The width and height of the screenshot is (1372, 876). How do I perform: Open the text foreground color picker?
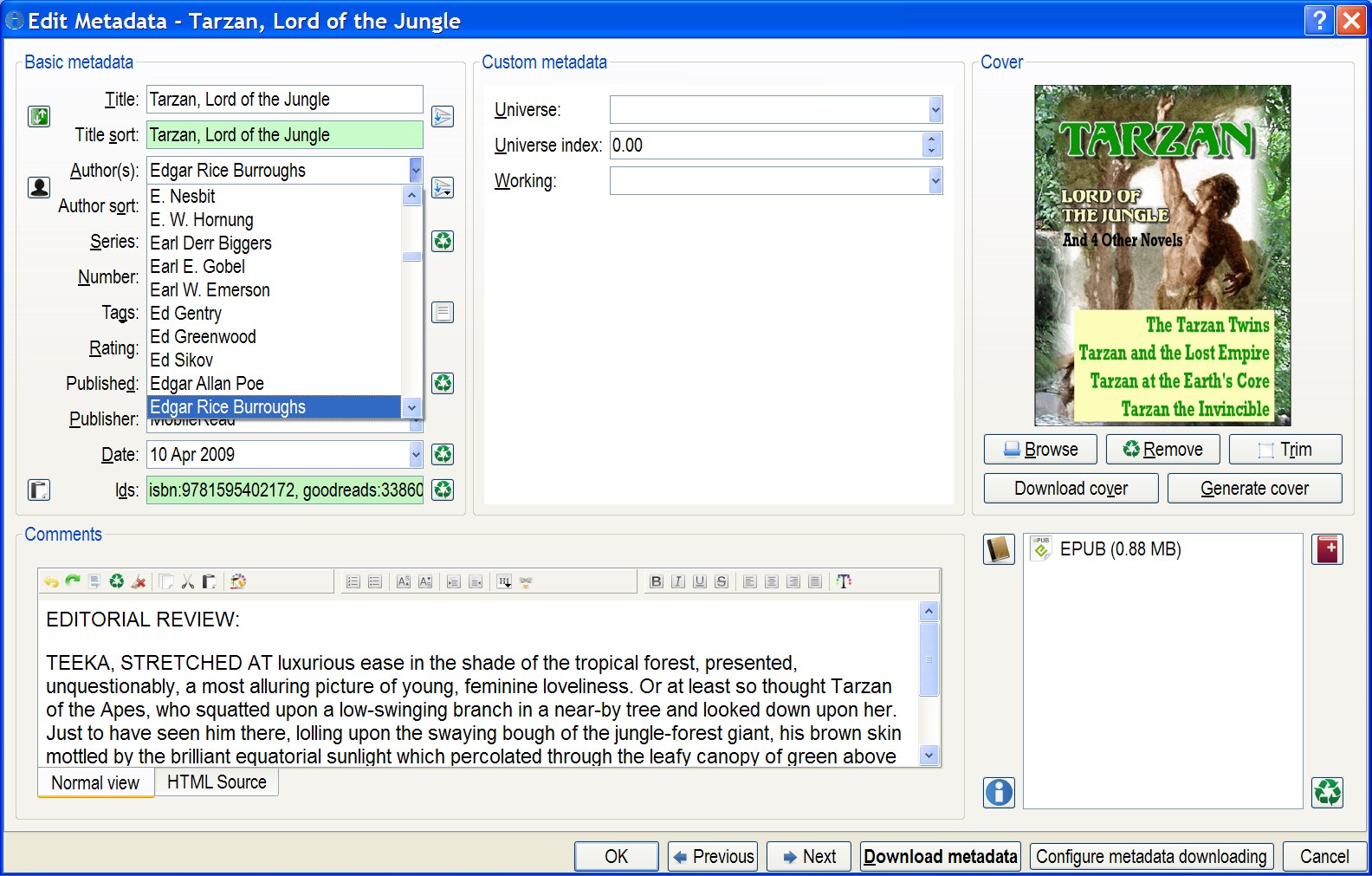[x=845, y=581]
